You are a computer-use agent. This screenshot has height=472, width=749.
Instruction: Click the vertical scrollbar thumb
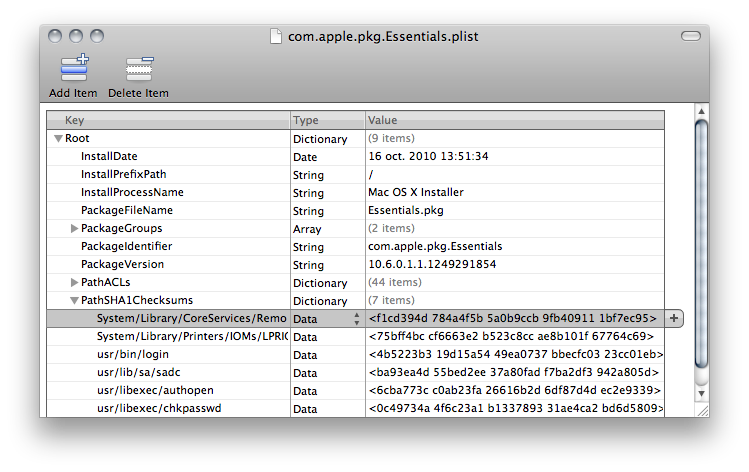[701, 240]
